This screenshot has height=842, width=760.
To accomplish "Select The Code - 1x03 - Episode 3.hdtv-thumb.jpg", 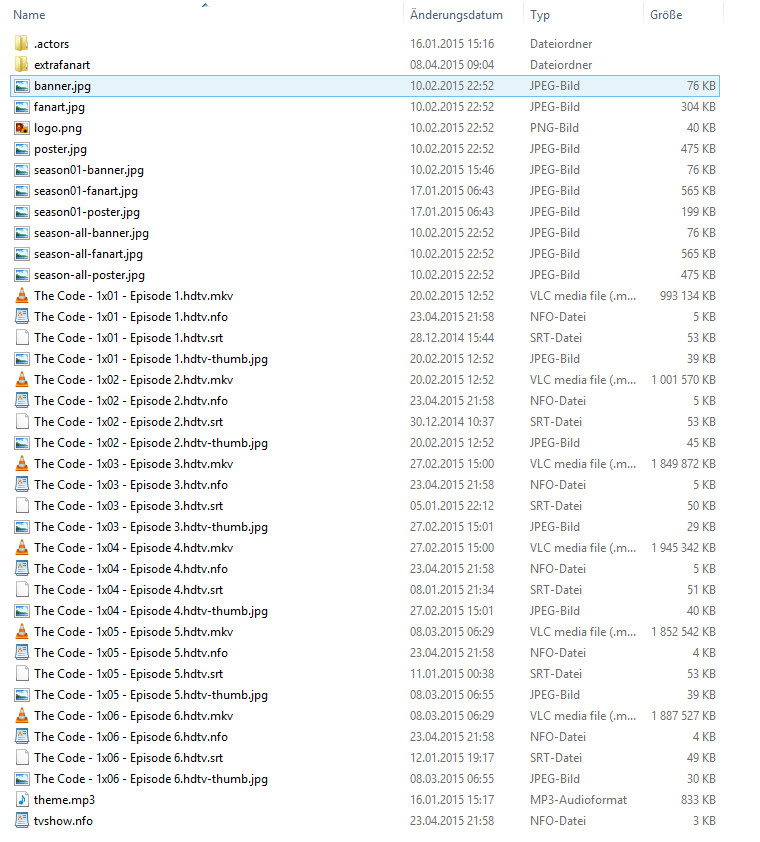I will [x=151, y=527].
